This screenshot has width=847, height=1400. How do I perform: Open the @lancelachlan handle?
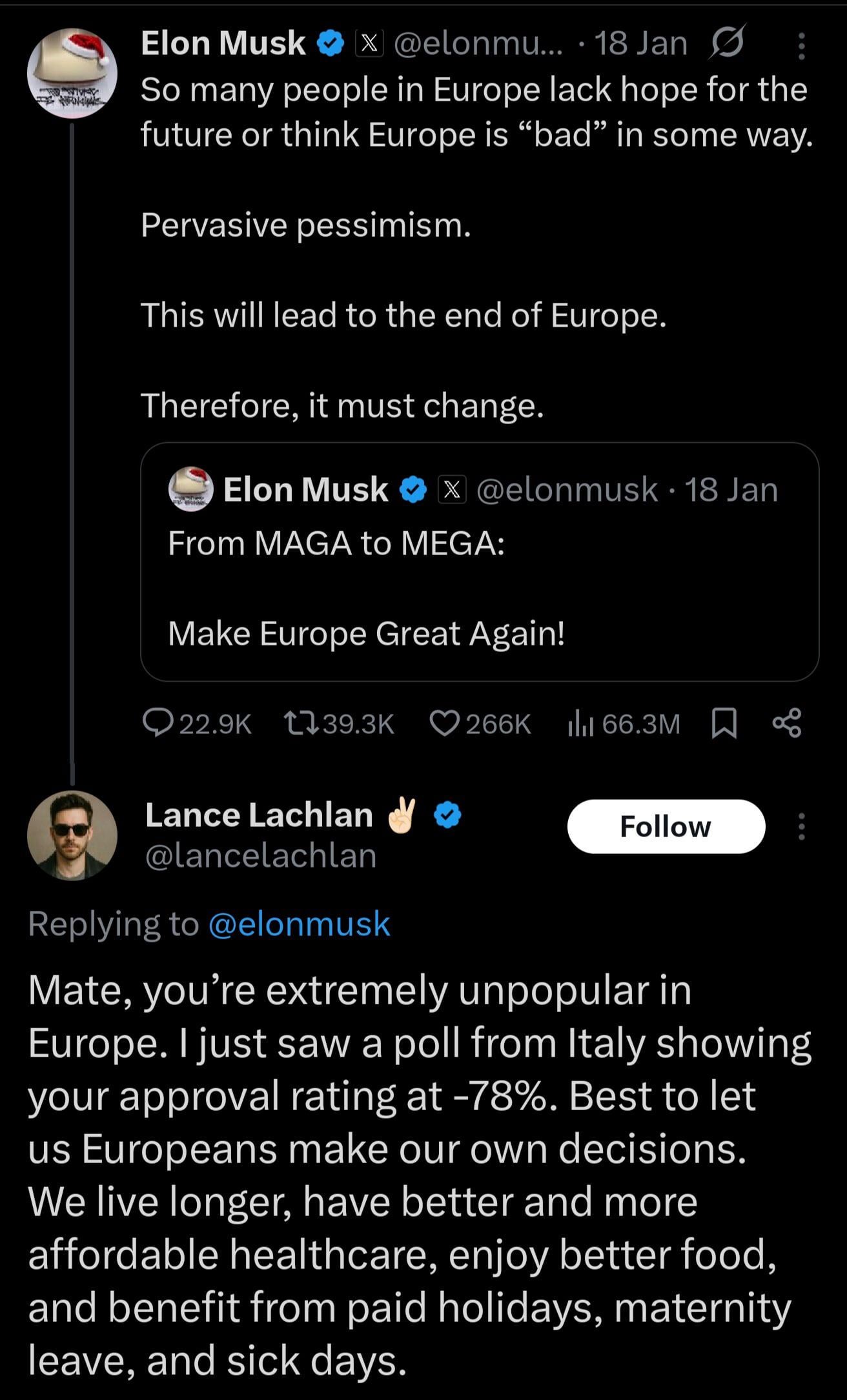pos(261,856)
